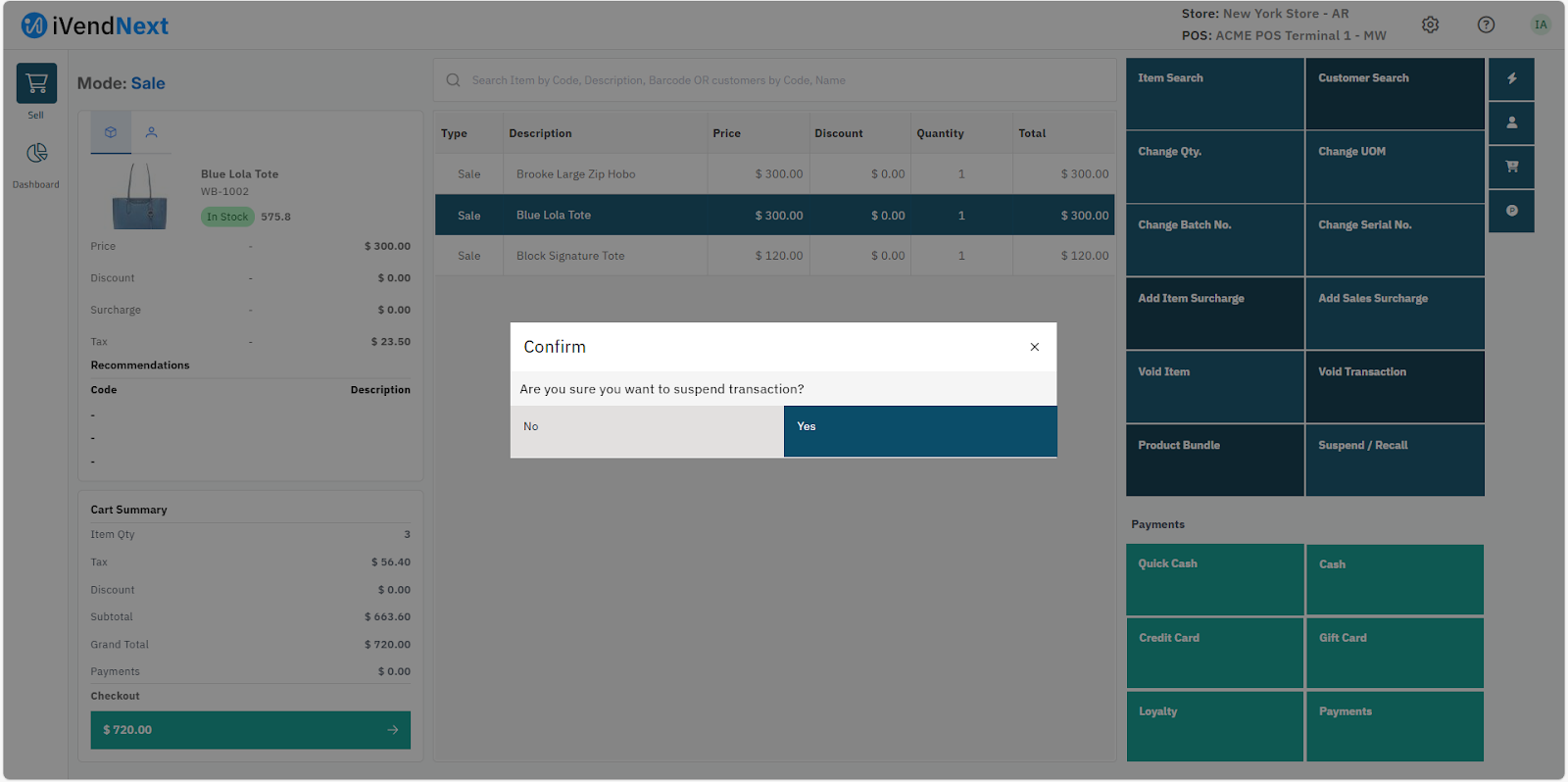The image size is (1568, 782).
Task: Switch to the product cube tab
Action: (111, 132)
